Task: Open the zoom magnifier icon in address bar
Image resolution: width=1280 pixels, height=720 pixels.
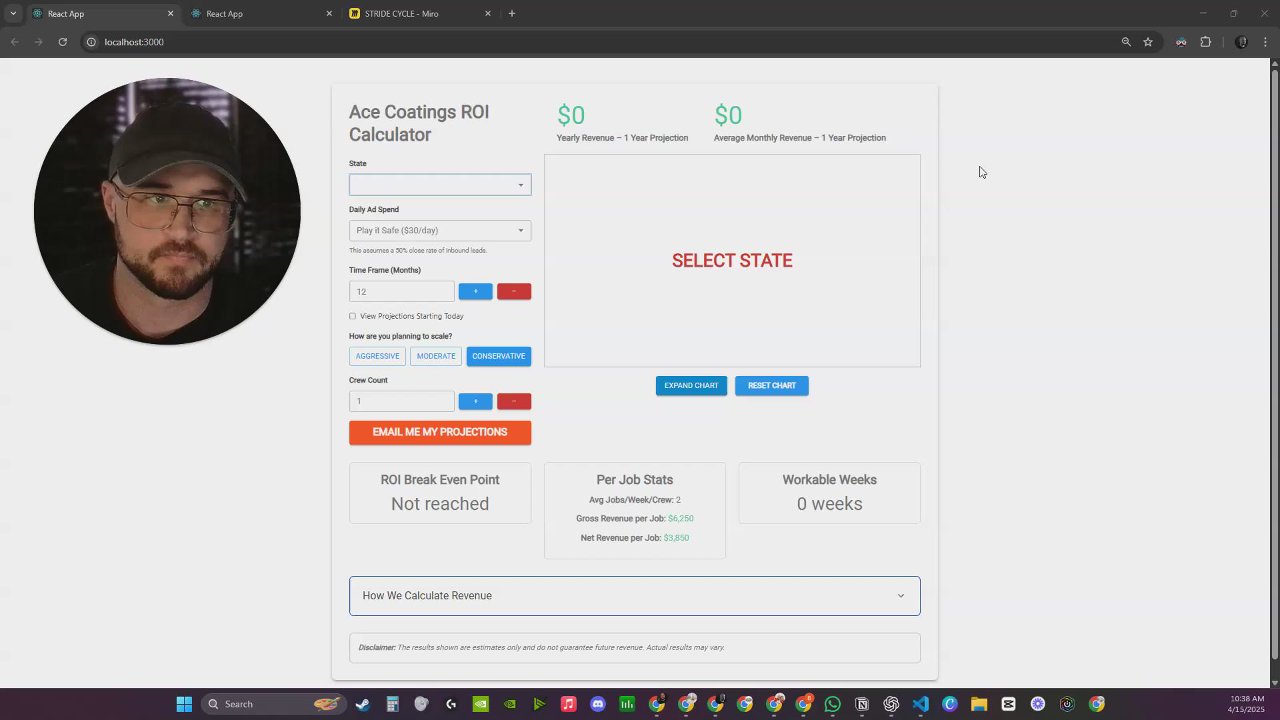Action: pos(1126,42)
